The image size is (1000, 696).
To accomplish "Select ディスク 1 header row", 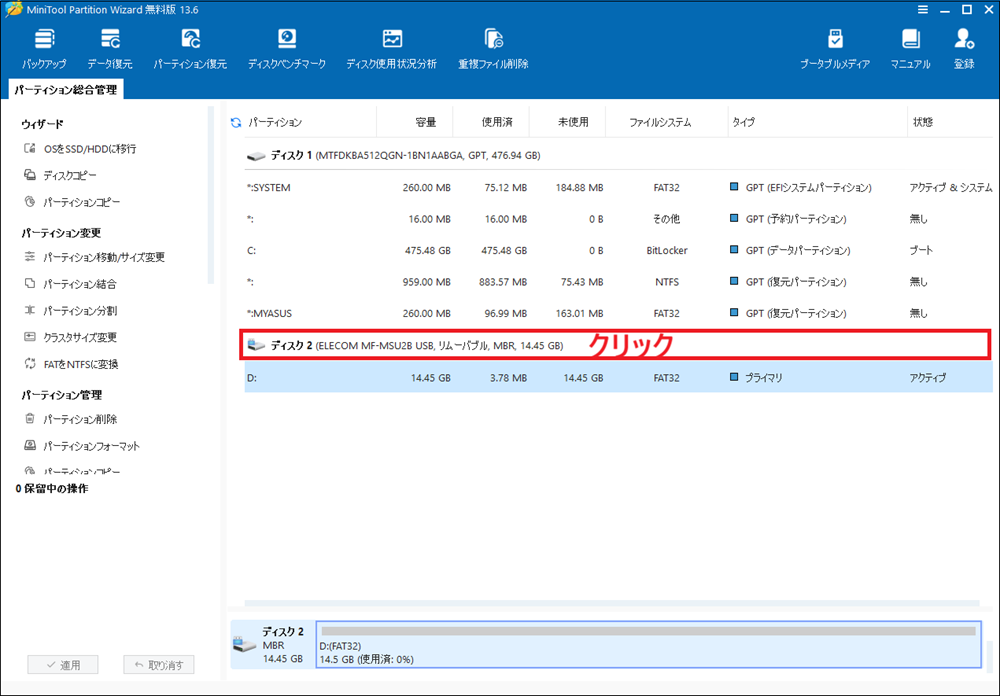I will 617,156.
